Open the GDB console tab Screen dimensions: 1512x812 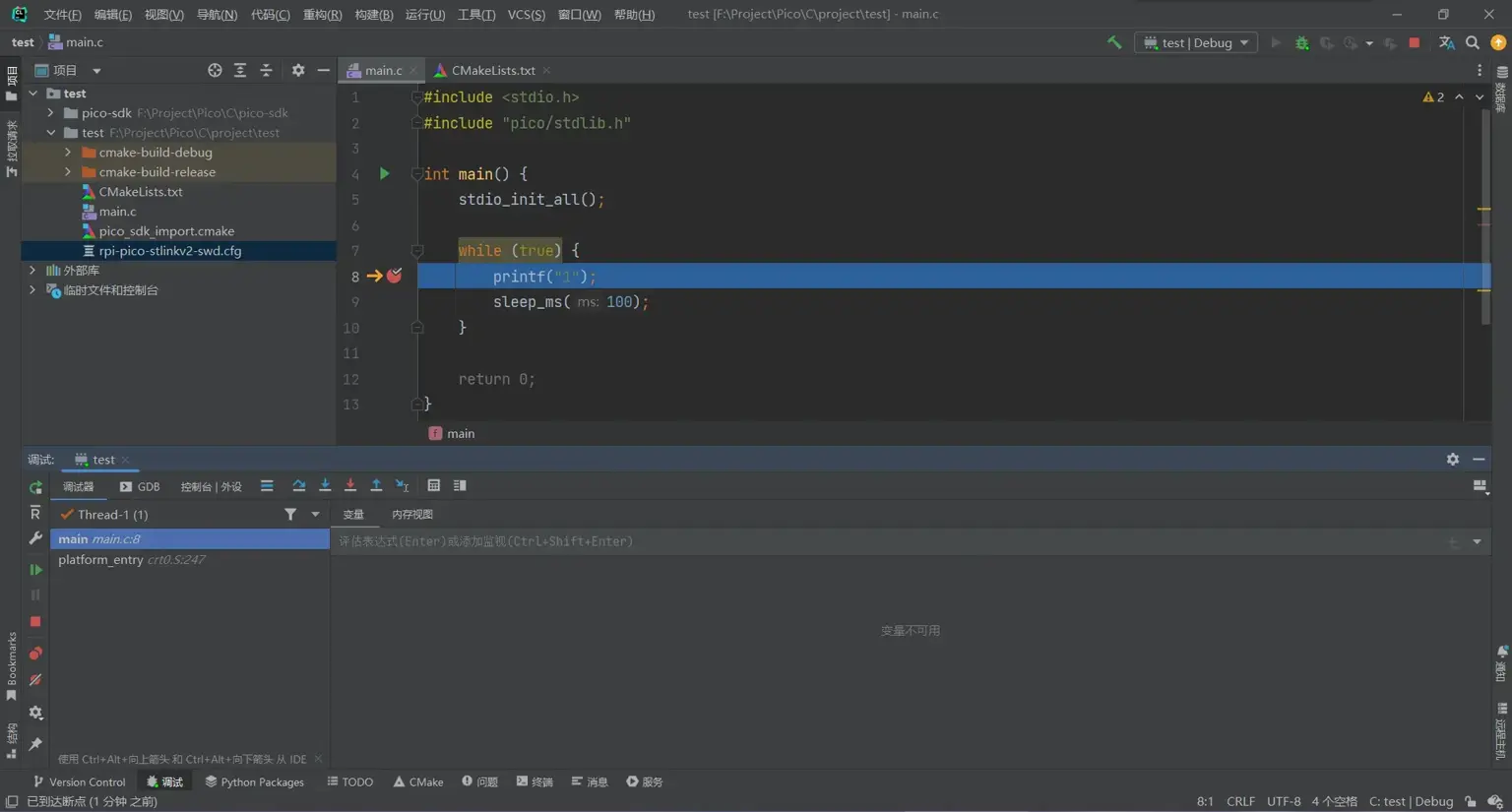click(x=140, y=486)
